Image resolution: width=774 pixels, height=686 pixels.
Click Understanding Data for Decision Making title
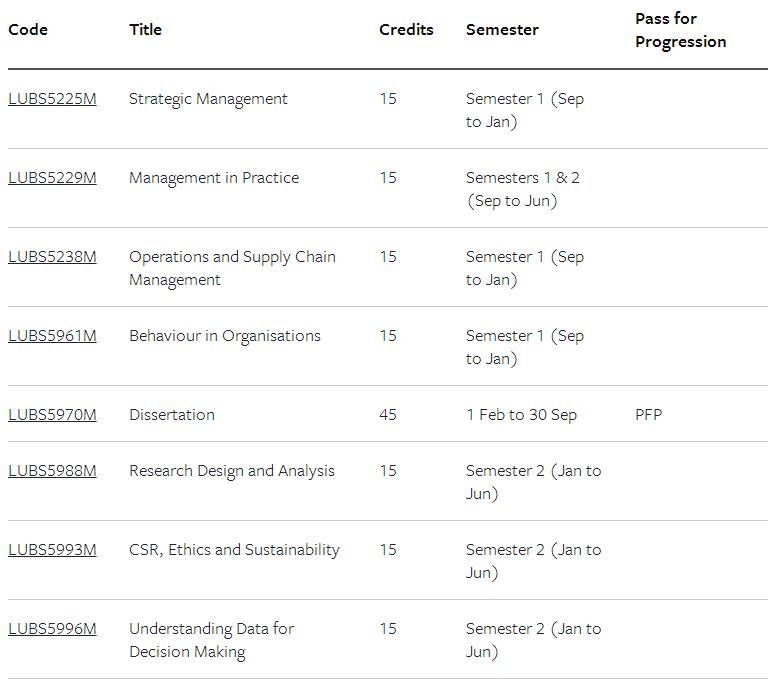click(x=211, y=641)
